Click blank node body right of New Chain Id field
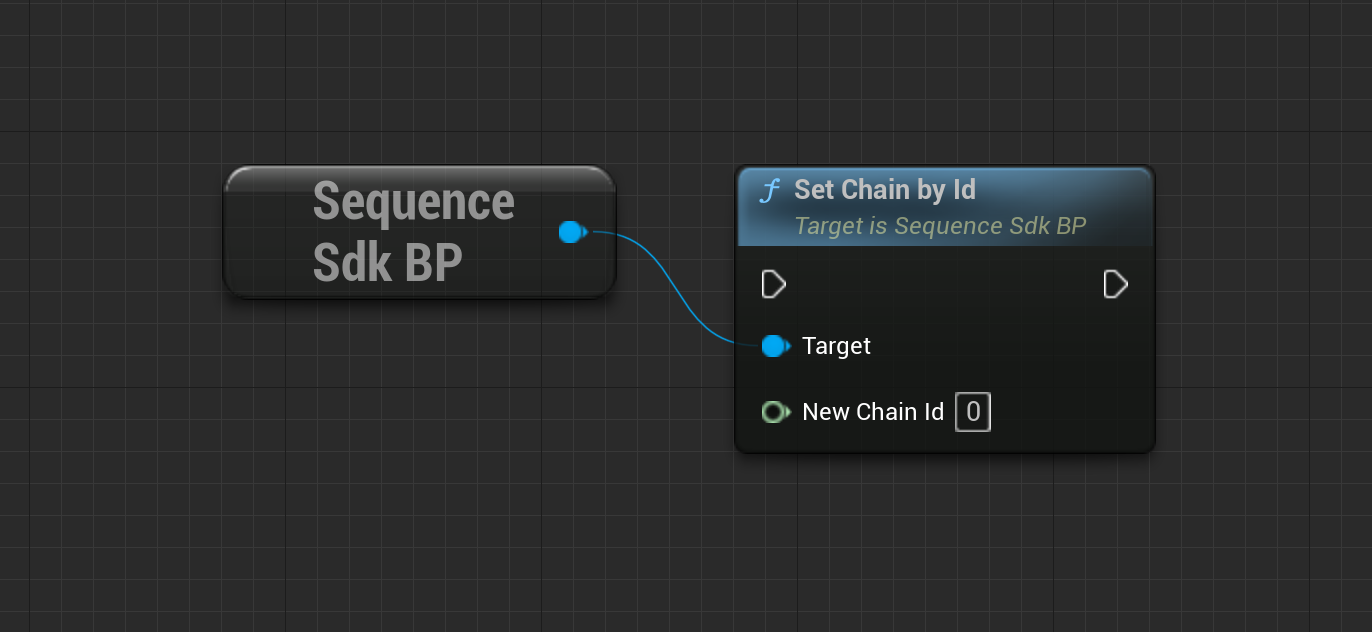 pyautogui.click(x=1070, y=412)
